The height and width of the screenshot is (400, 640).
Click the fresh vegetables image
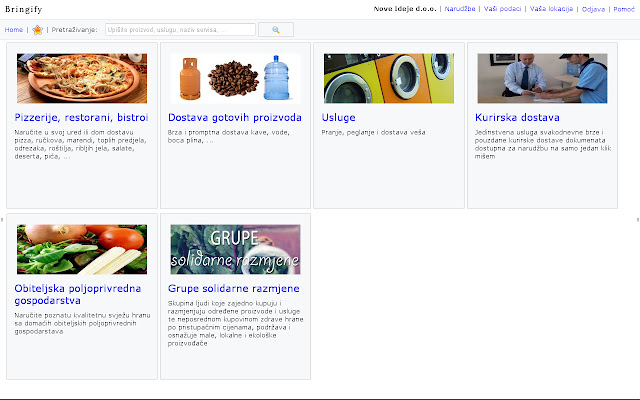click(82, 249)
